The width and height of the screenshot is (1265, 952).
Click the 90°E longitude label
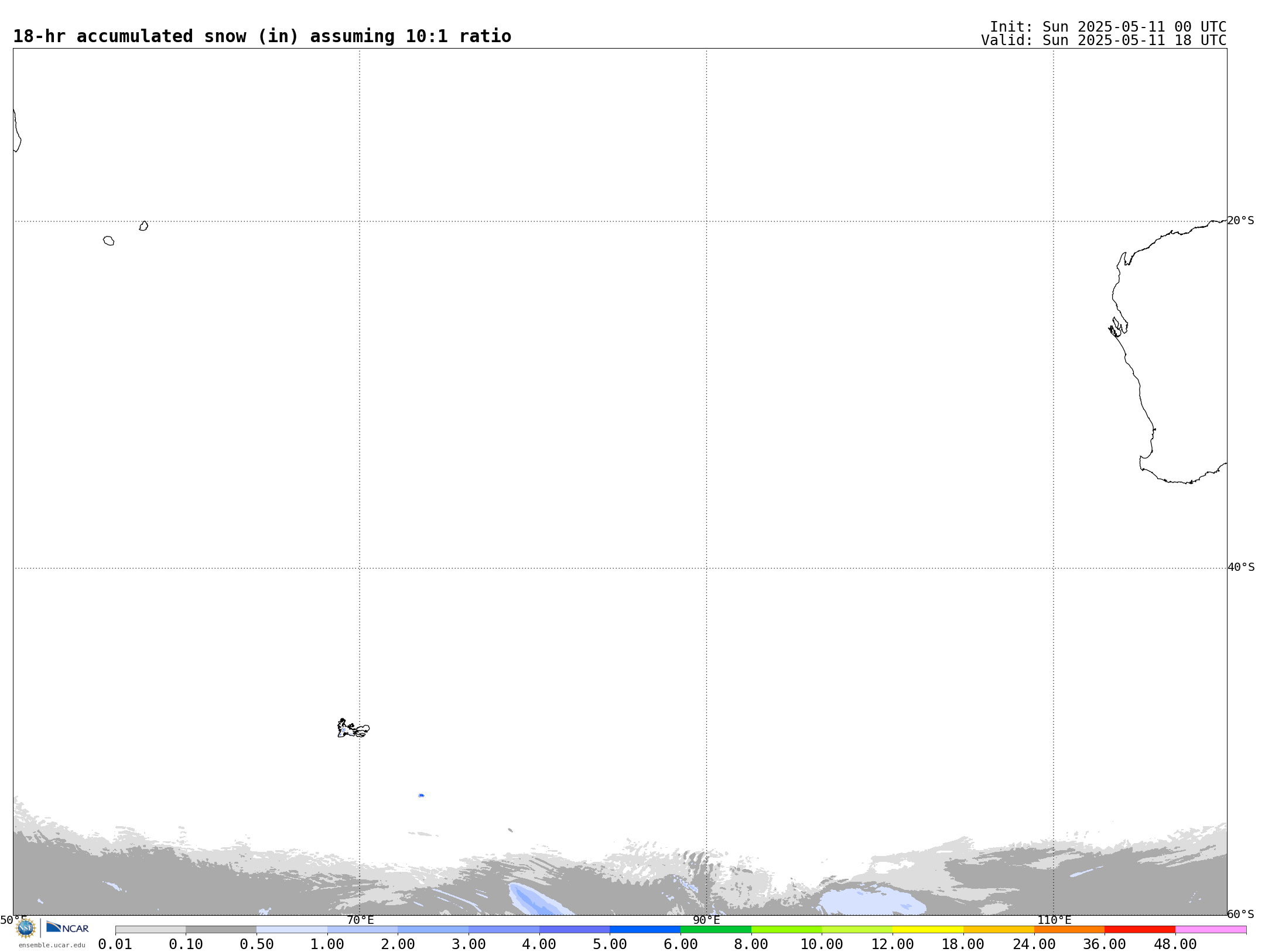(x=706, y=920)
